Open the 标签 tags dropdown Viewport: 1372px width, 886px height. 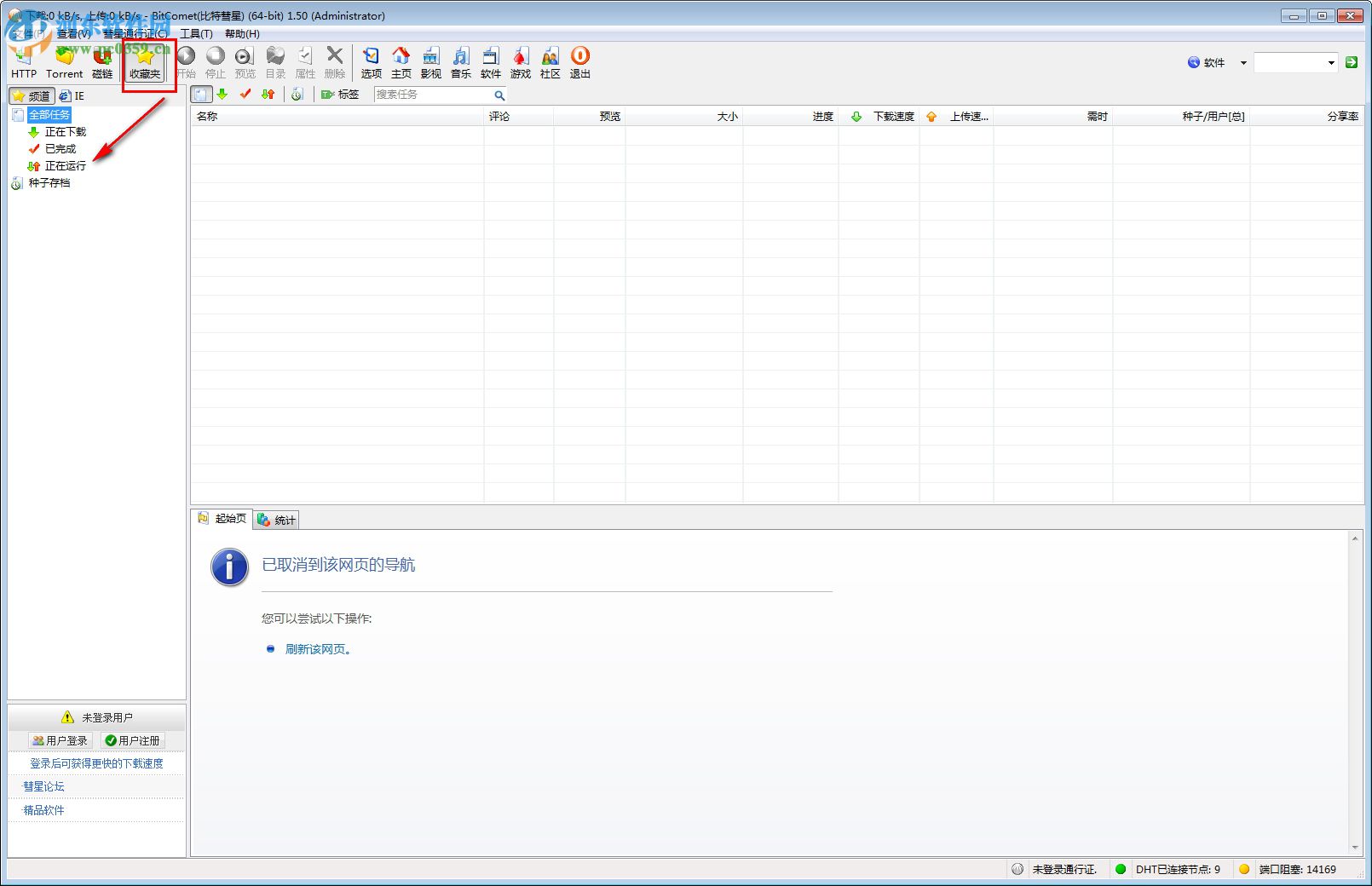coord(340,95)
